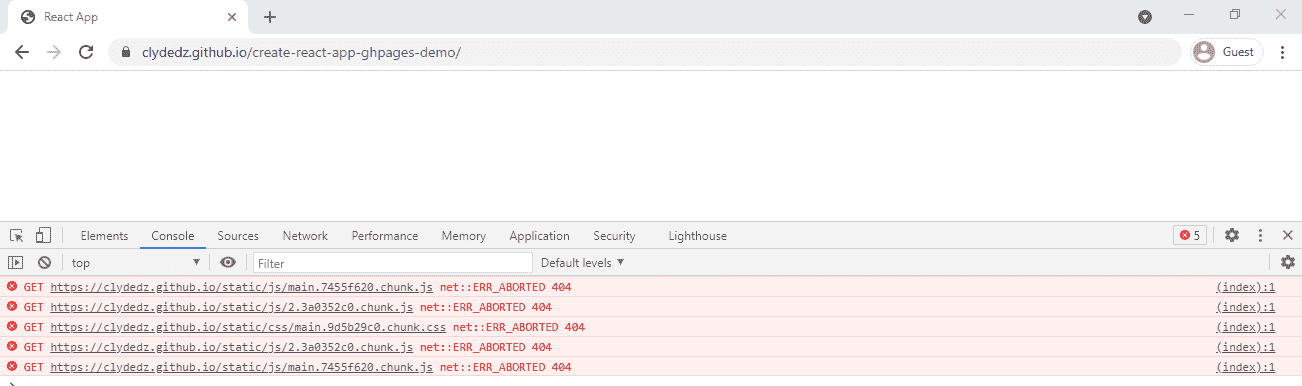Screen dimensions: 1302x386
Task: Click the globe favicon on React App tab
Action: pos(28,17)
